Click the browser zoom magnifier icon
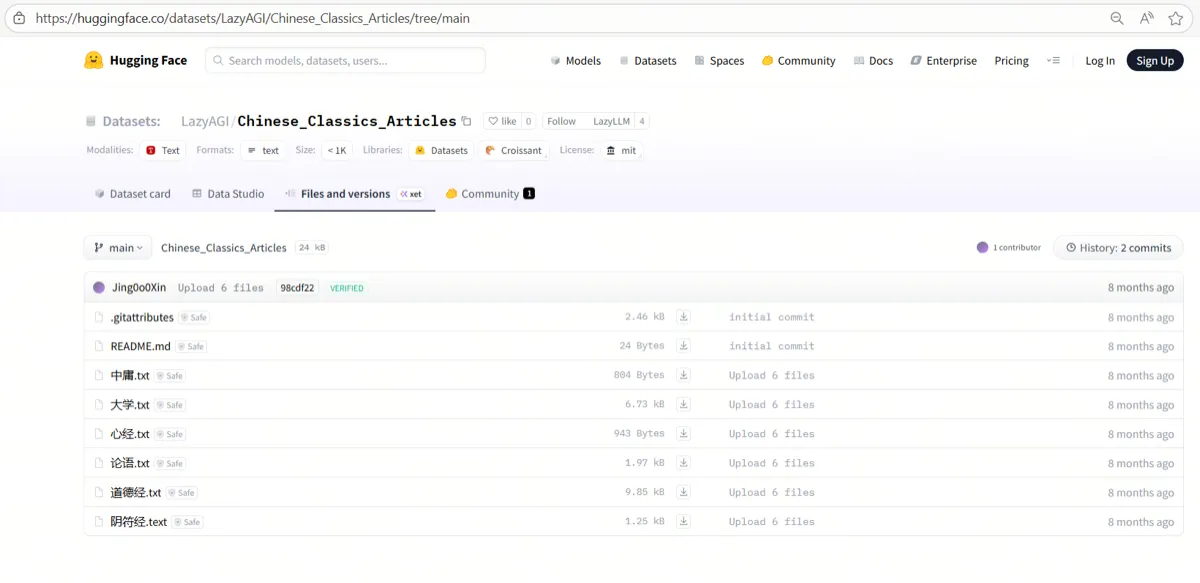This screenshot has height=583, width=1200. pos(1117,18)
